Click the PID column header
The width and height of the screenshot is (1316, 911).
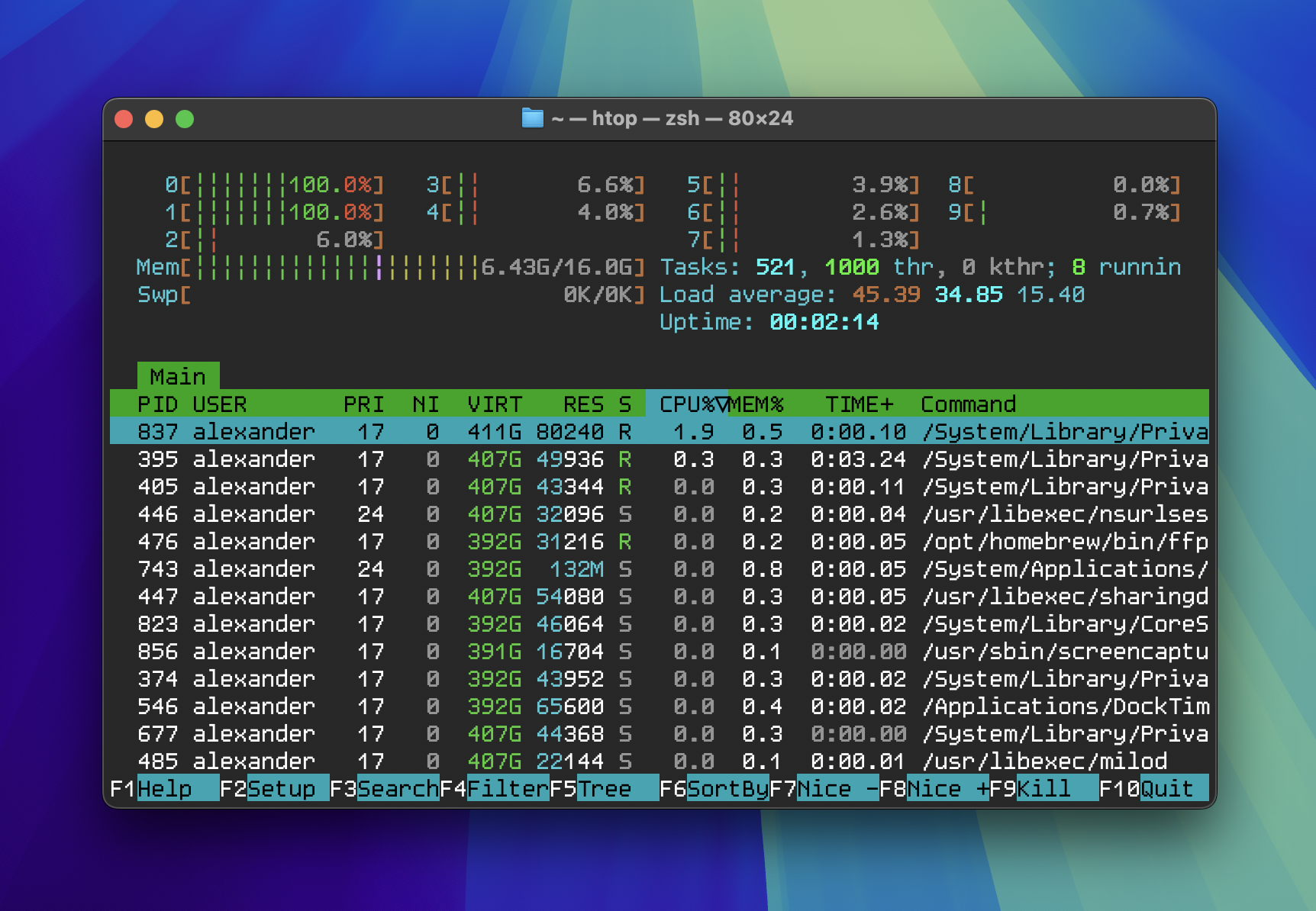(x=157, y=404)
